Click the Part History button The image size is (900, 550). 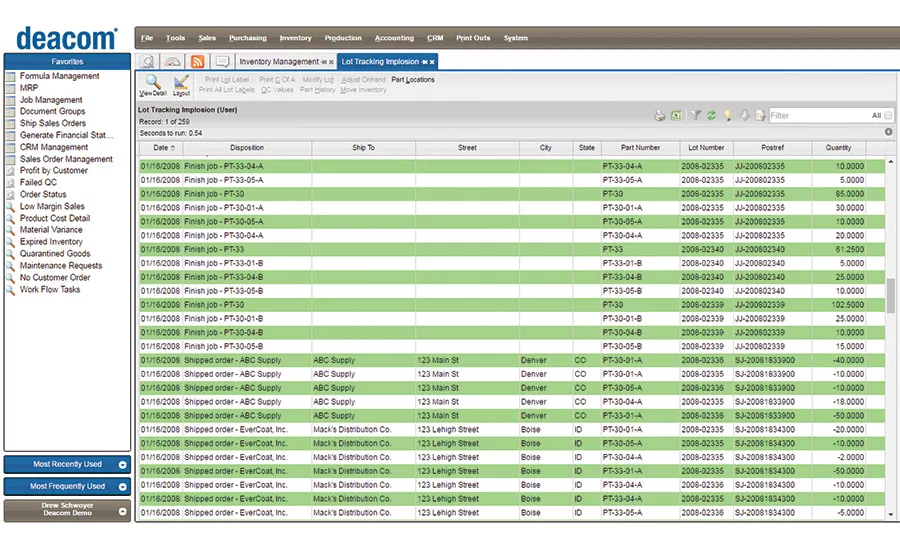point(317,90)
